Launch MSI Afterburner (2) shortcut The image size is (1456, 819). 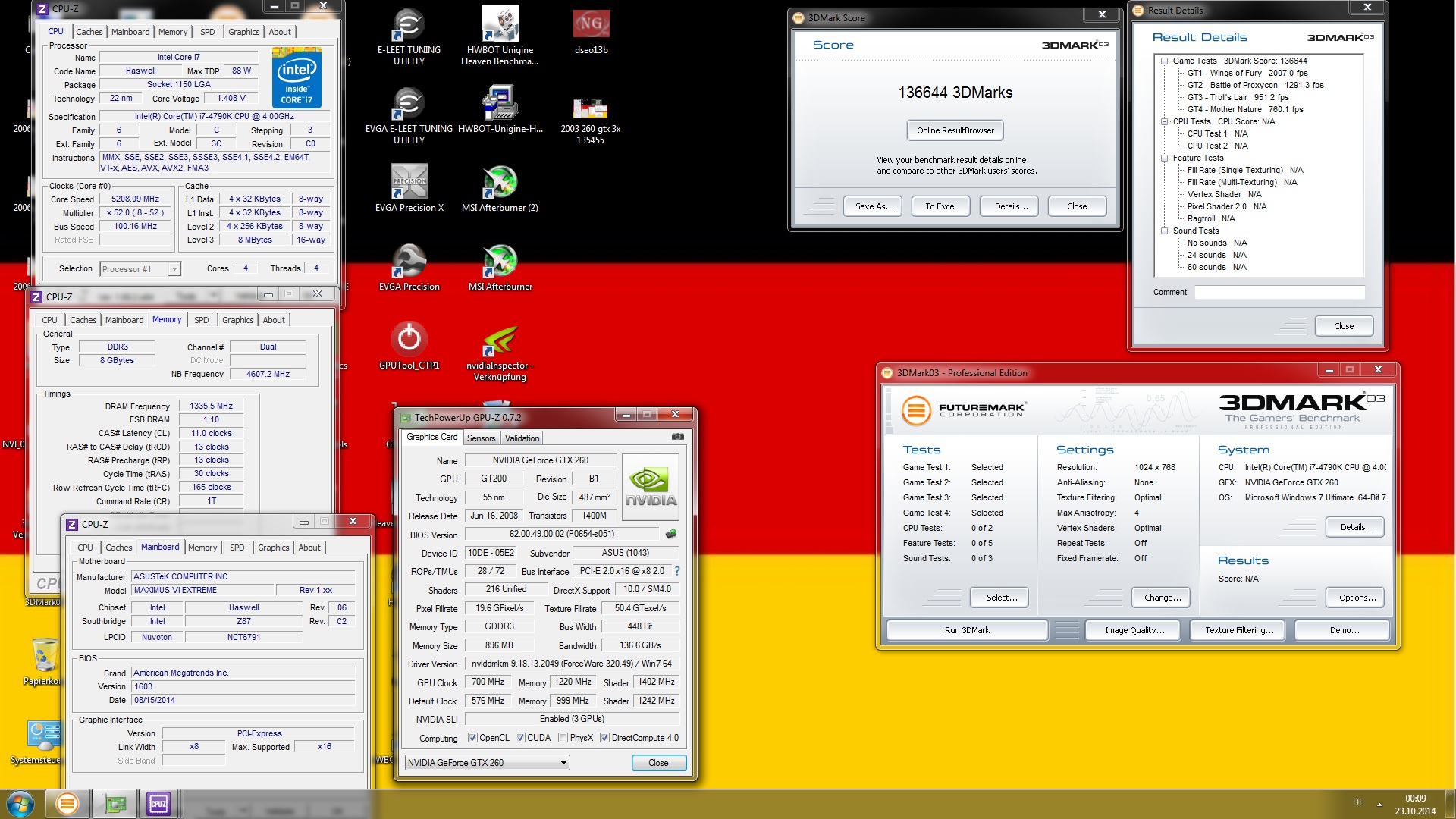500,188
